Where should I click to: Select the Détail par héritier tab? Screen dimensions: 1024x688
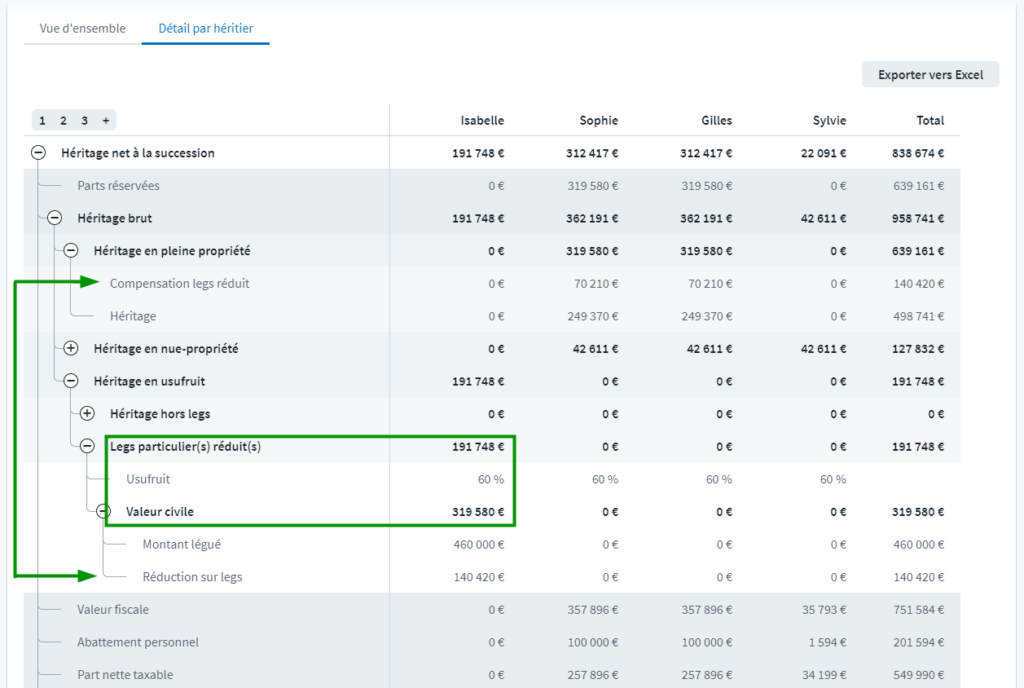click(205, 28)
